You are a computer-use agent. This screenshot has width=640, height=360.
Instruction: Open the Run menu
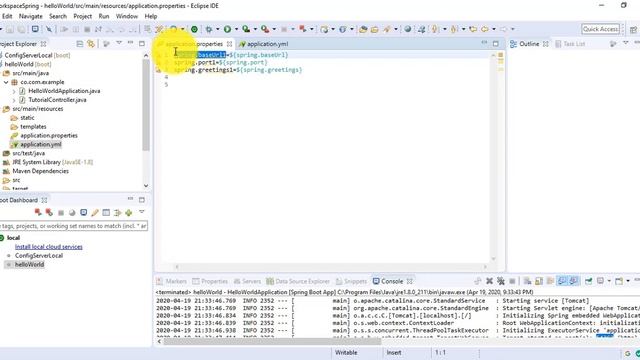pyautogui.click(x=104, y=16)
